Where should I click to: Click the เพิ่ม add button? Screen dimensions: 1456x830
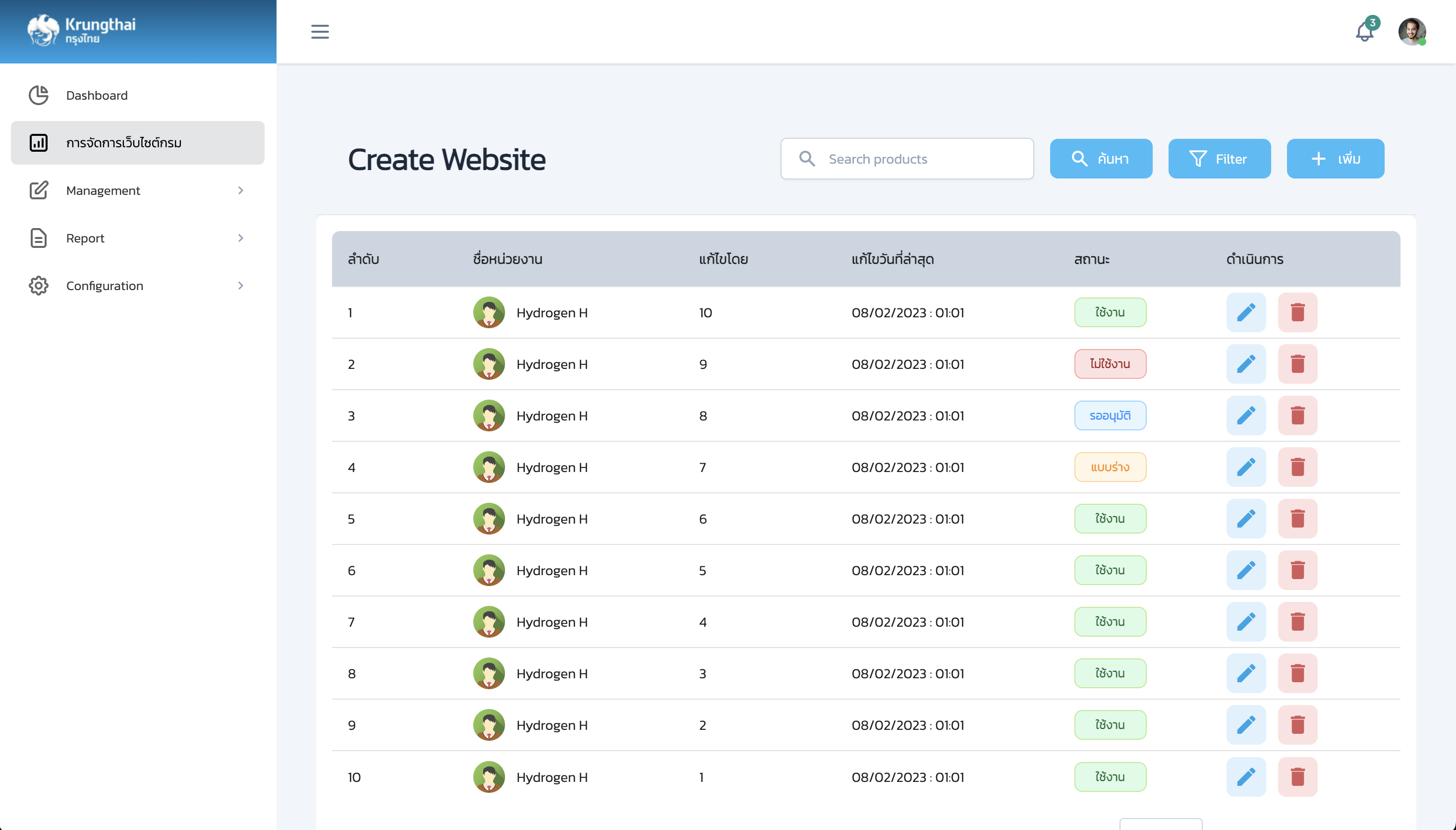click(x=1335, y=159)
